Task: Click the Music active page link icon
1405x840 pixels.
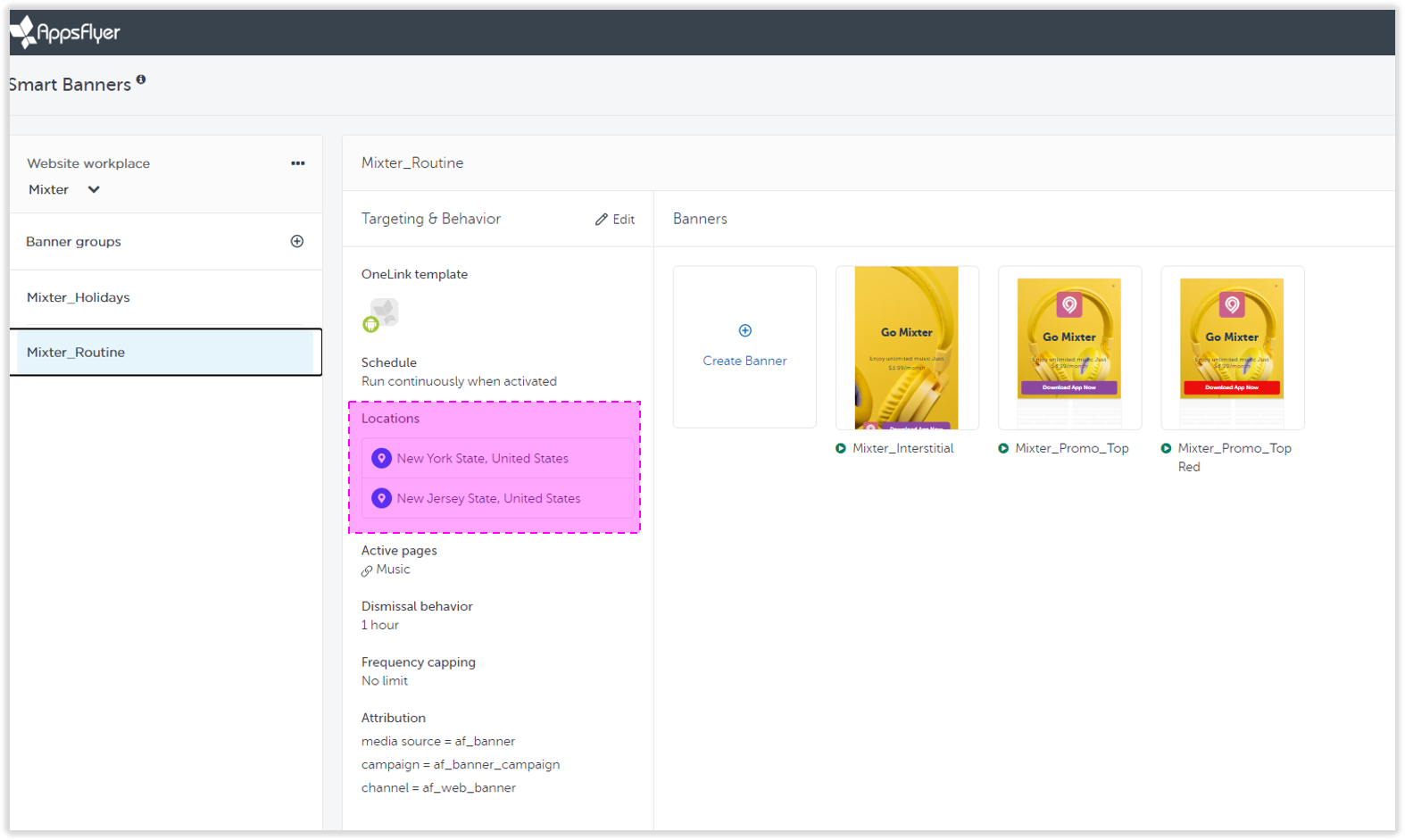Action: (x=367, y=570)
